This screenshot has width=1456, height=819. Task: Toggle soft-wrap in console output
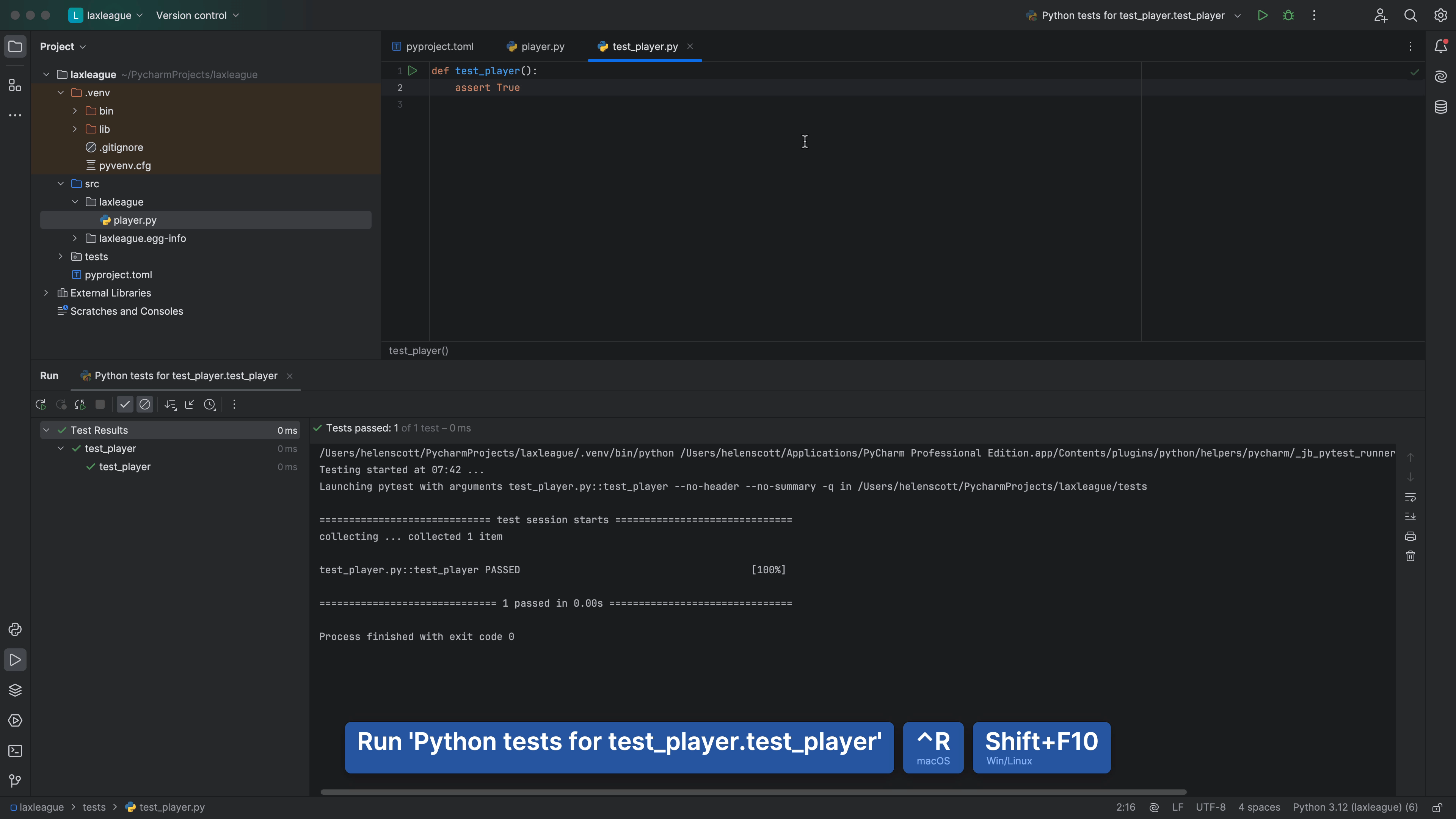1410,497
